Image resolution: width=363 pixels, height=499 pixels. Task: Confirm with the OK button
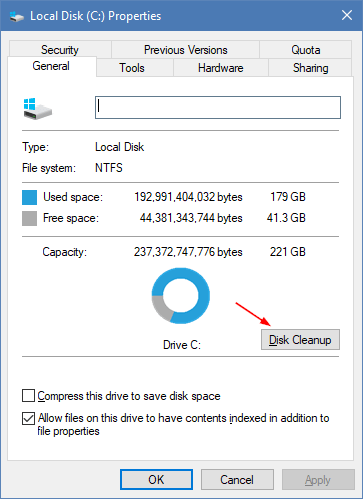point(156,480)
